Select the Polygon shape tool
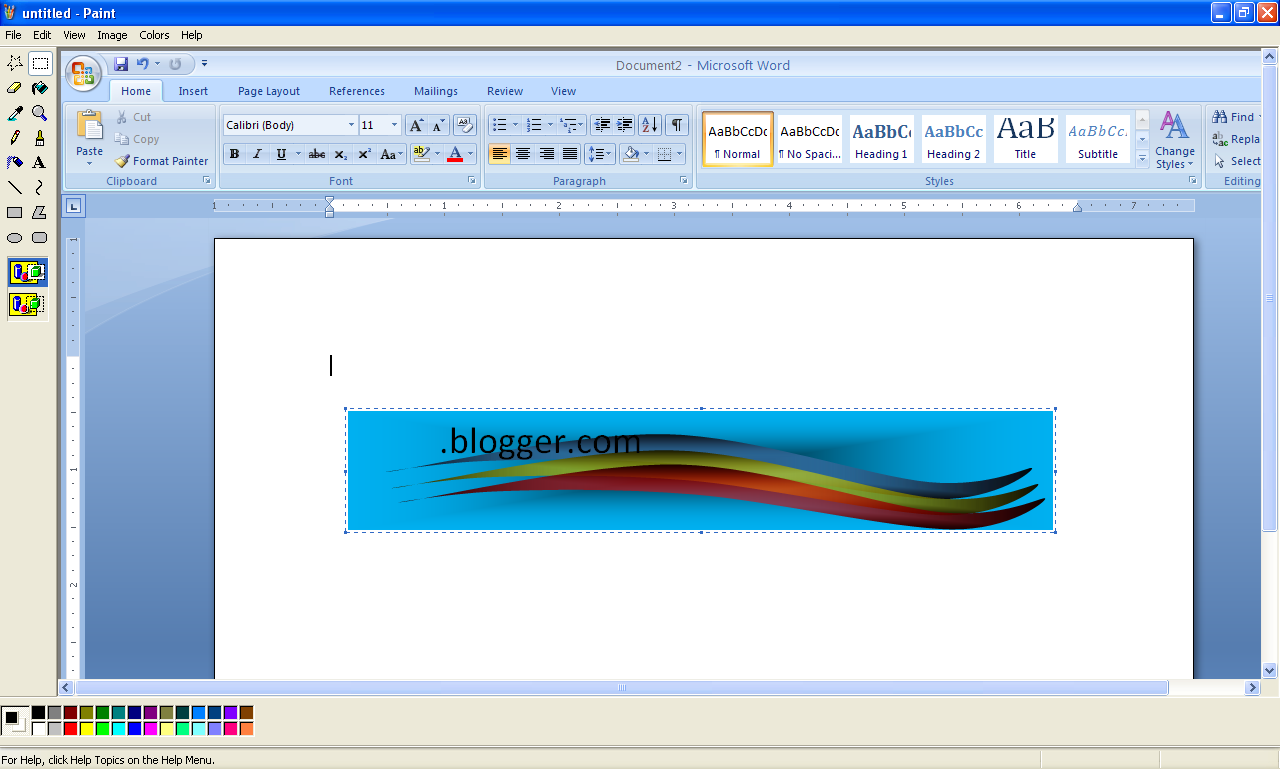Screen dimensions: 1280x769 (x=40, y=212)
